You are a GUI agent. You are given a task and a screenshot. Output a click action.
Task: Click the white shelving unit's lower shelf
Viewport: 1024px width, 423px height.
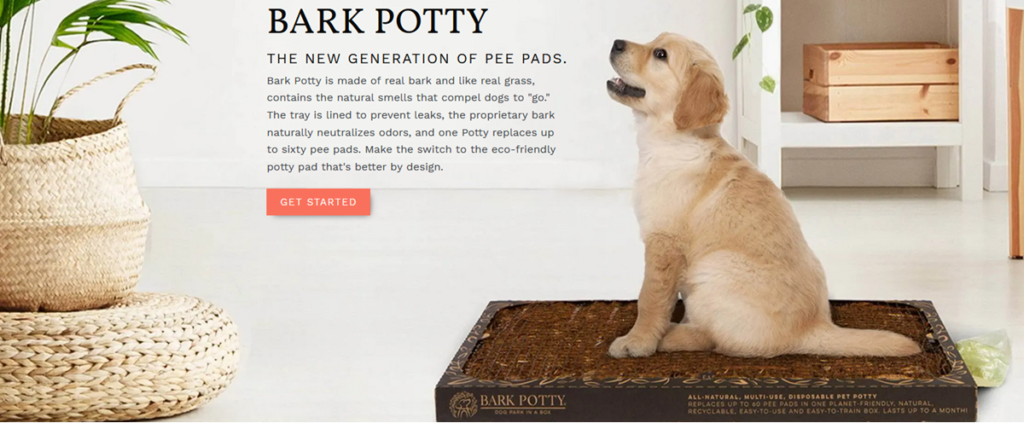(869, 131)
